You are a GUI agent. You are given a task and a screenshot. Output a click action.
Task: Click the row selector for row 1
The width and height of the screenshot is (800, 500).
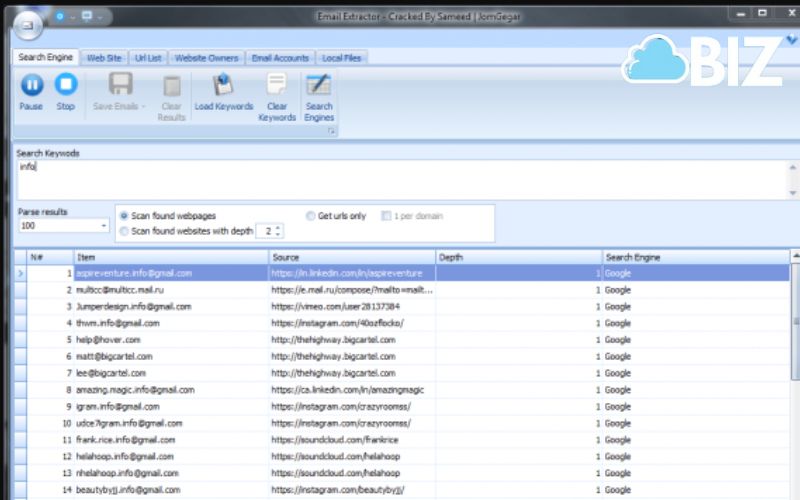(20, 273)
